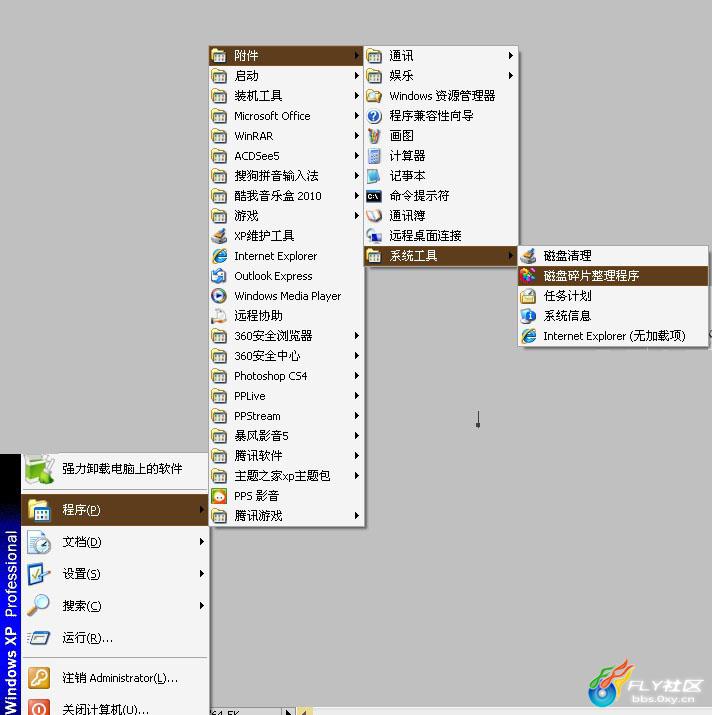Open 360安全浏览器 folder
The image size is (712, 715).
click(x=286, y=336)
